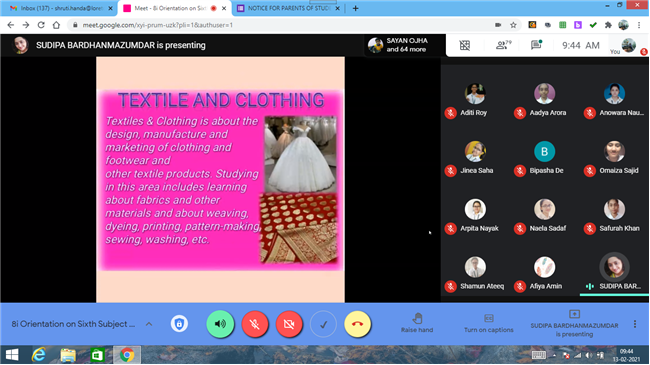Click the presented Textile and Clothing slide

click(220, 180)
